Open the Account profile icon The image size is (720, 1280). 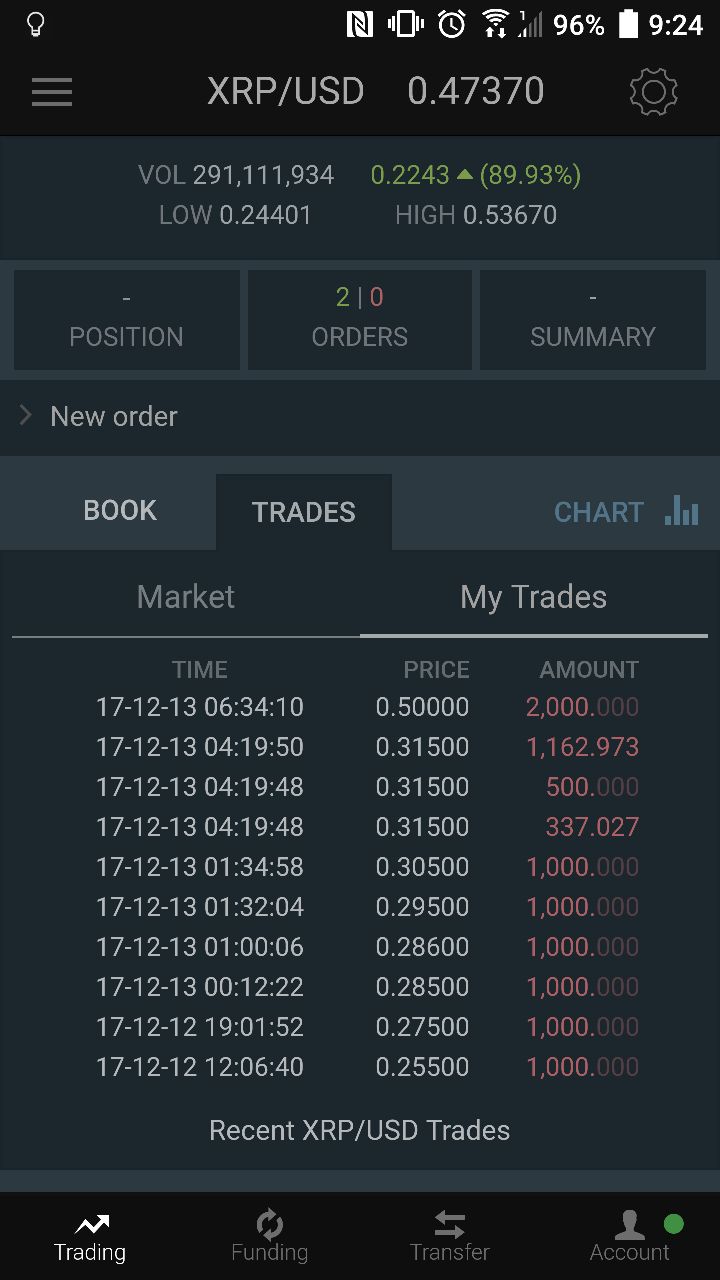click(629, 1224)
